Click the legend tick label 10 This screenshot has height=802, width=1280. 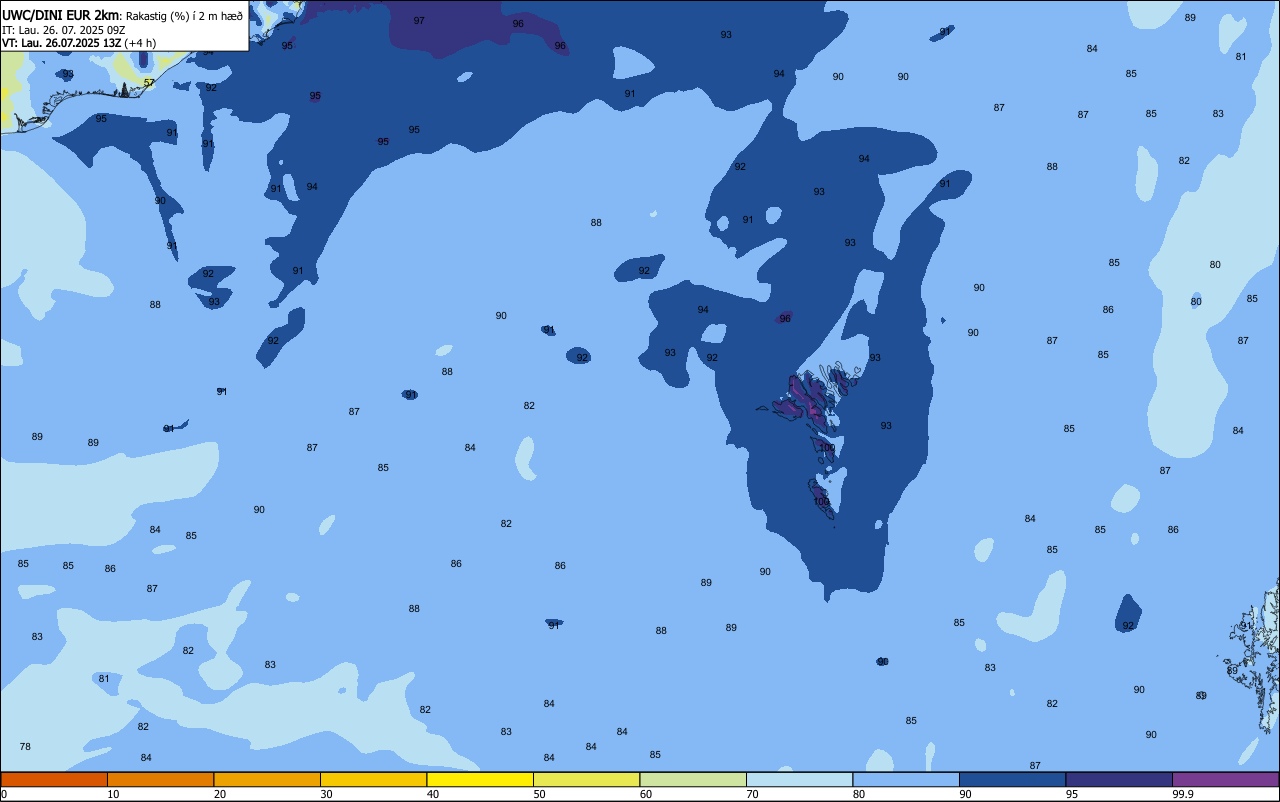click(113, 794)
